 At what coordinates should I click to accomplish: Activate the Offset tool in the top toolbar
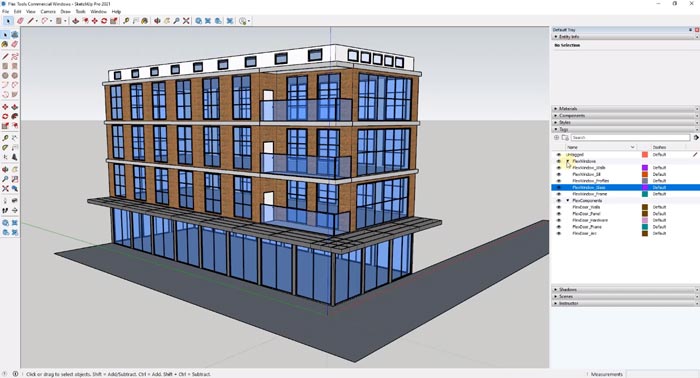coord(85,21)
